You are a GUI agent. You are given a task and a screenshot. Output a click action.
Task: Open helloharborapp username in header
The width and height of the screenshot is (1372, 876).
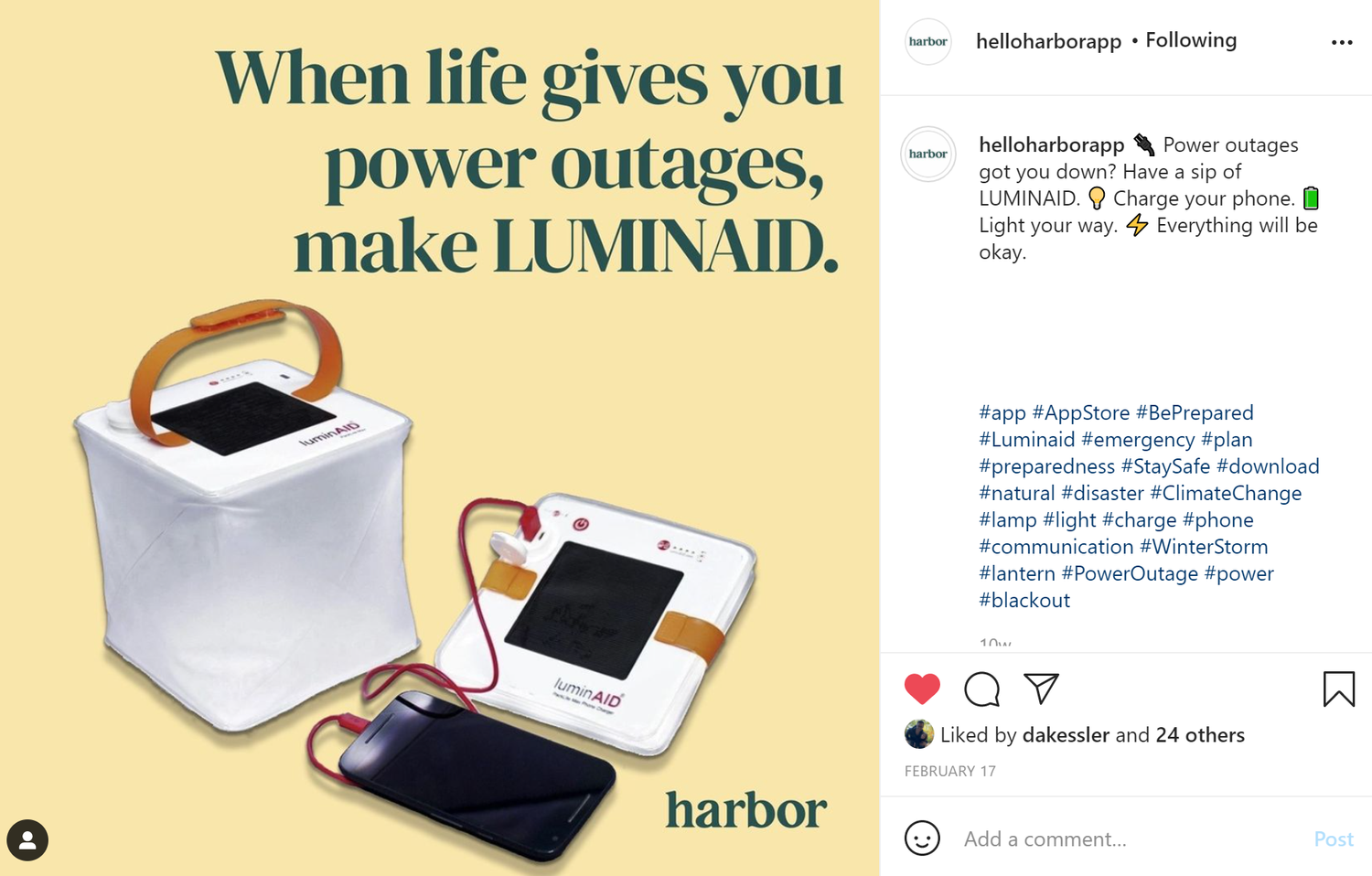click(x=1048, y=41)
